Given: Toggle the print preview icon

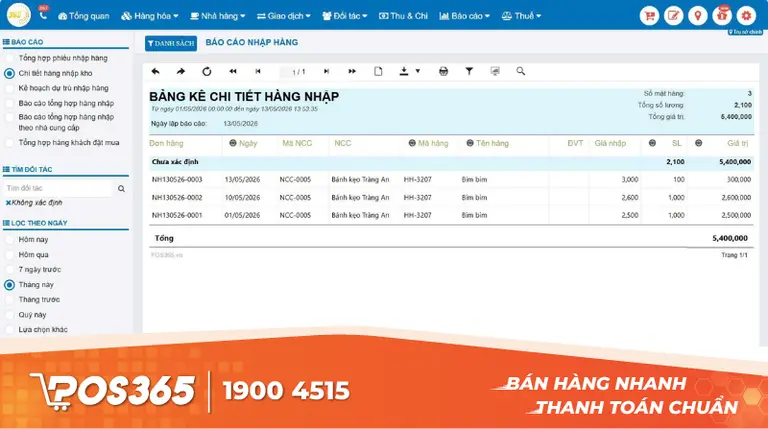Looking at the screenshot, I should pyautogui.click(x=495, y=72).
